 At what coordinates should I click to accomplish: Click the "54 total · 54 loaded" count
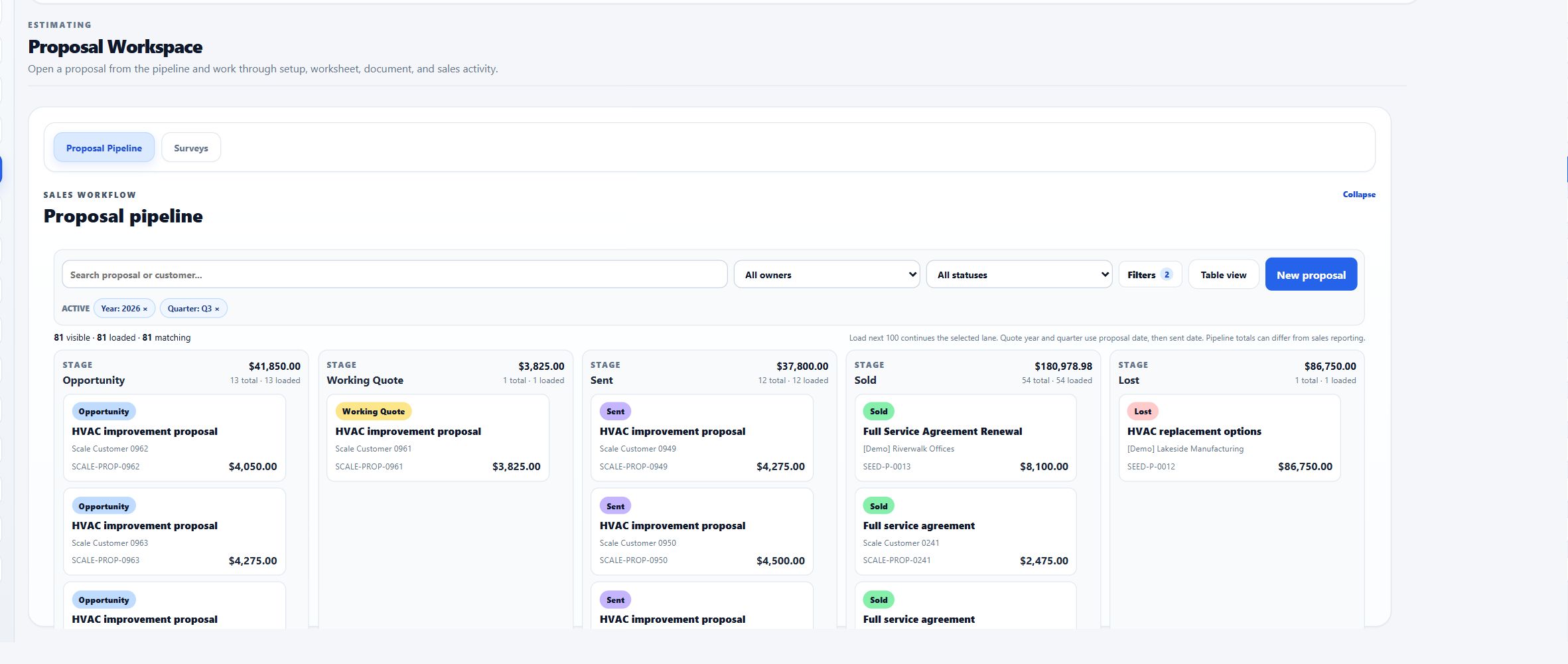click(x=1056, y=380)
